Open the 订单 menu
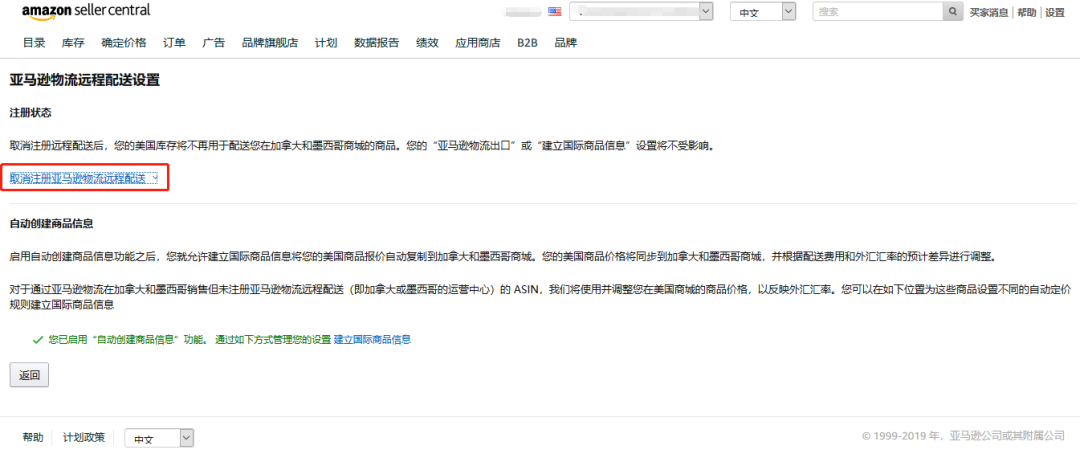 174,43
